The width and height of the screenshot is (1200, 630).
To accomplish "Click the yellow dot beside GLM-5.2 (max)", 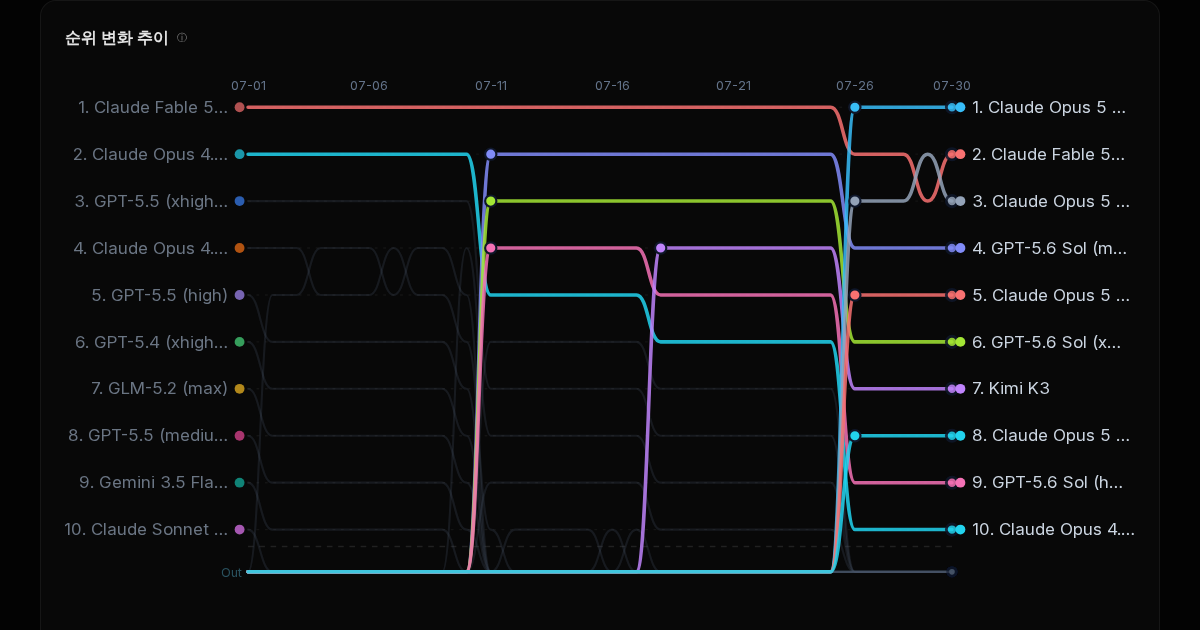I will tap(239, 388).
